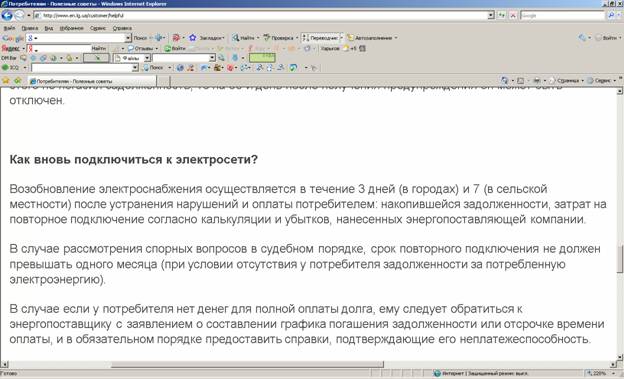
Task: Open the recent pages dropdown near Forward
Action: point(29,16)
